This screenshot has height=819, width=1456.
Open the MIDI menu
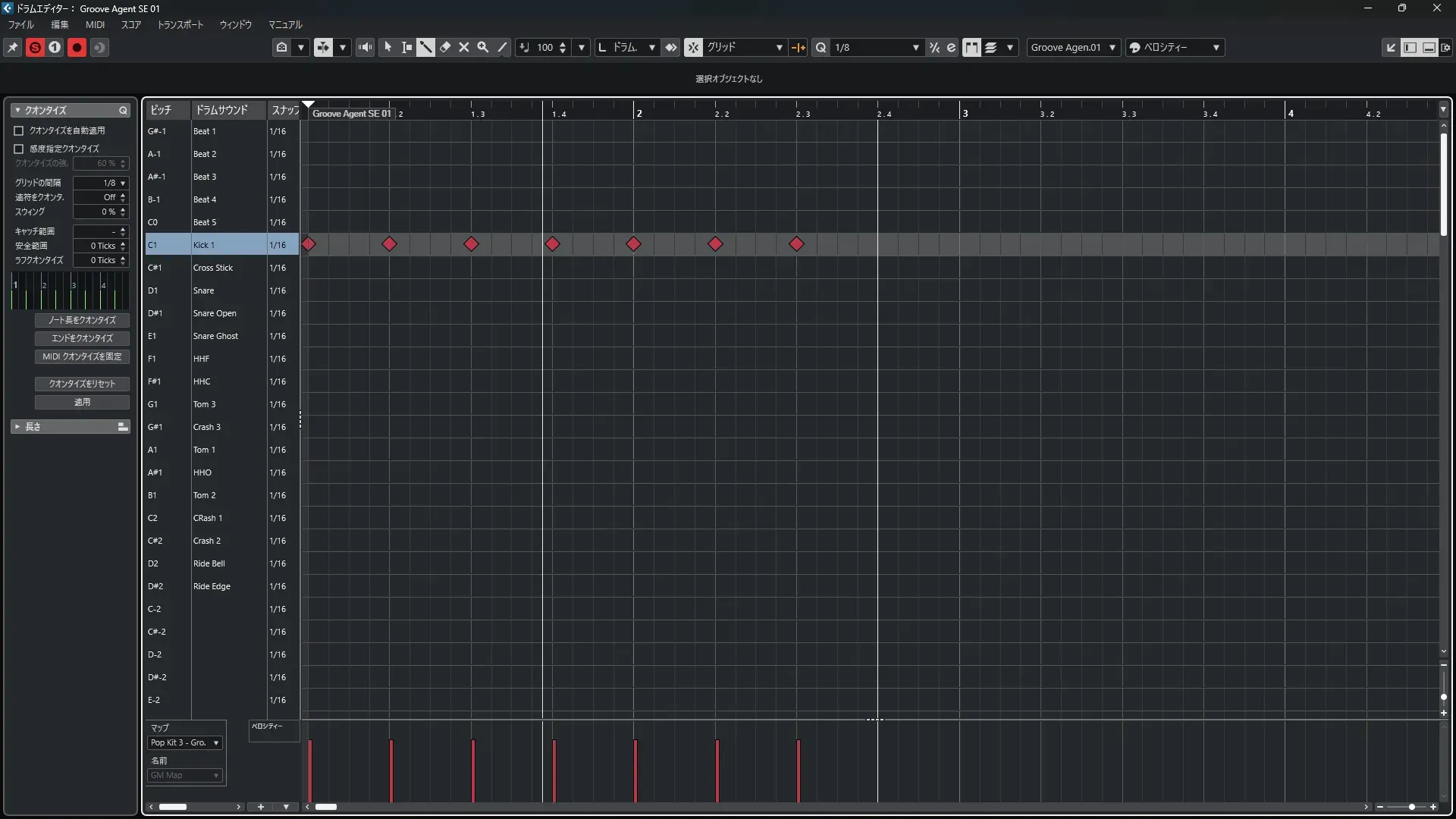coord(95,24)
